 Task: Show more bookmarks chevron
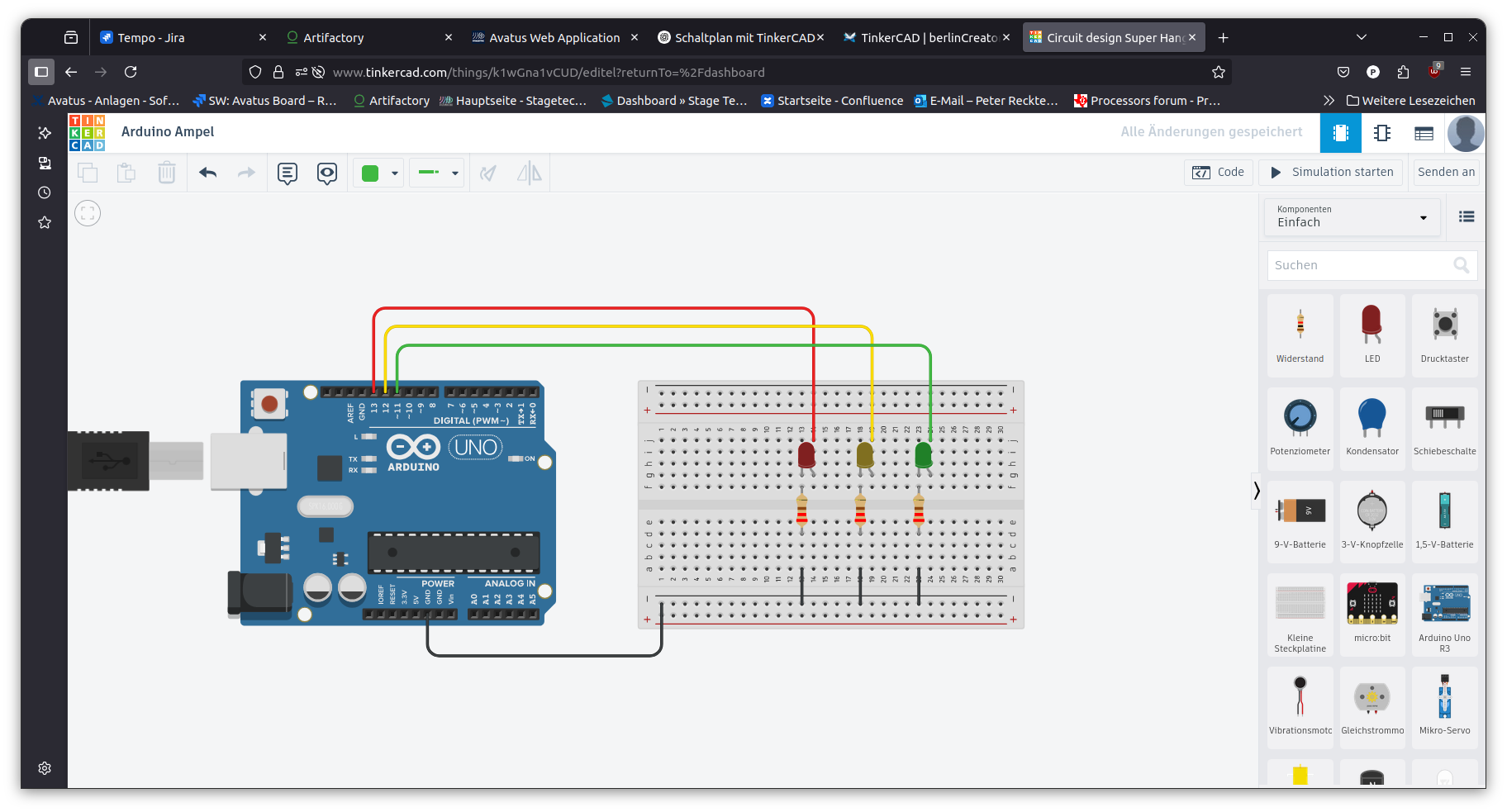tap(1329, 101)
